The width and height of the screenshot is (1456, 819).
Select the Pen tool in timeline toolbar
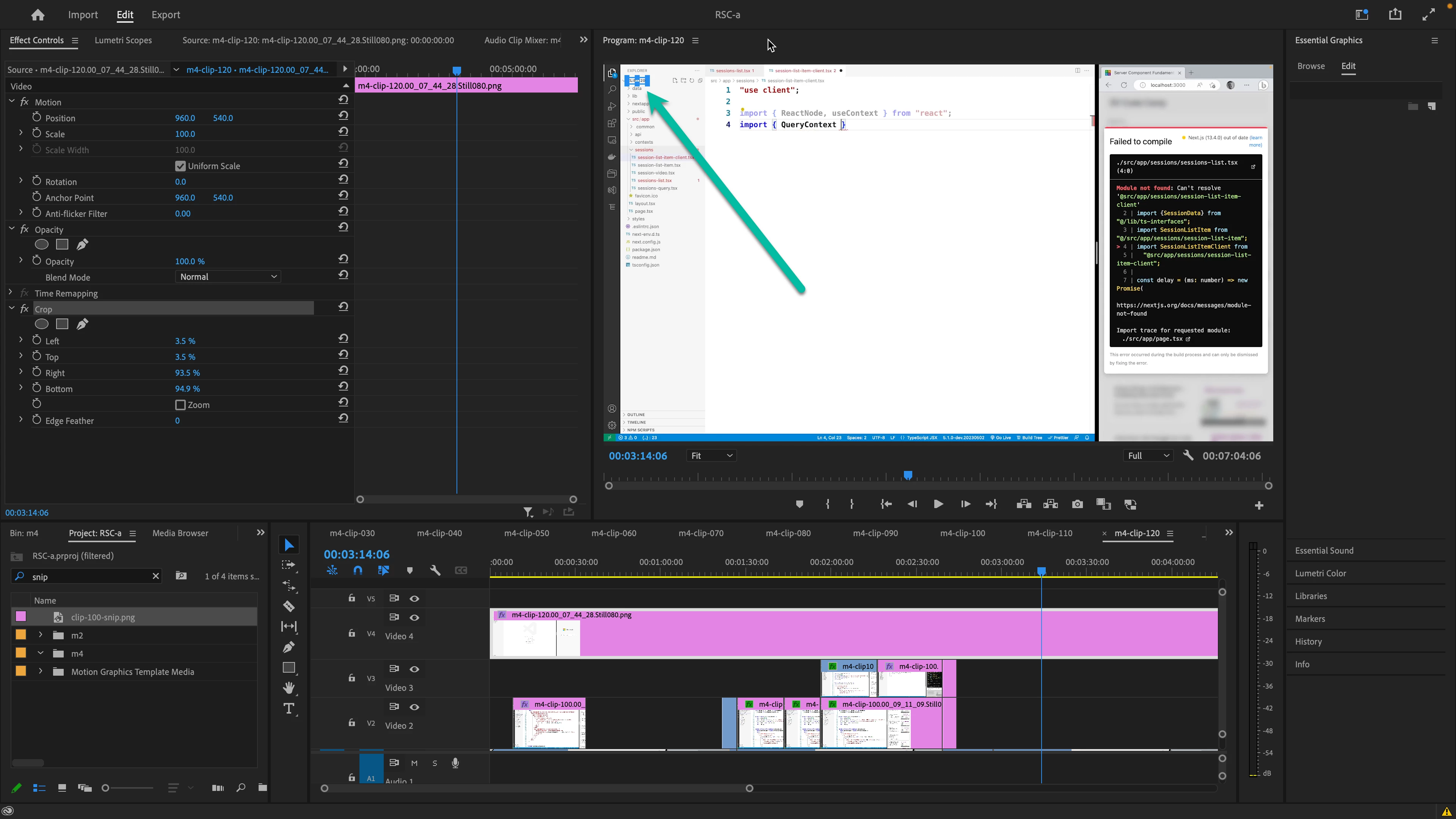click(289, 647)
